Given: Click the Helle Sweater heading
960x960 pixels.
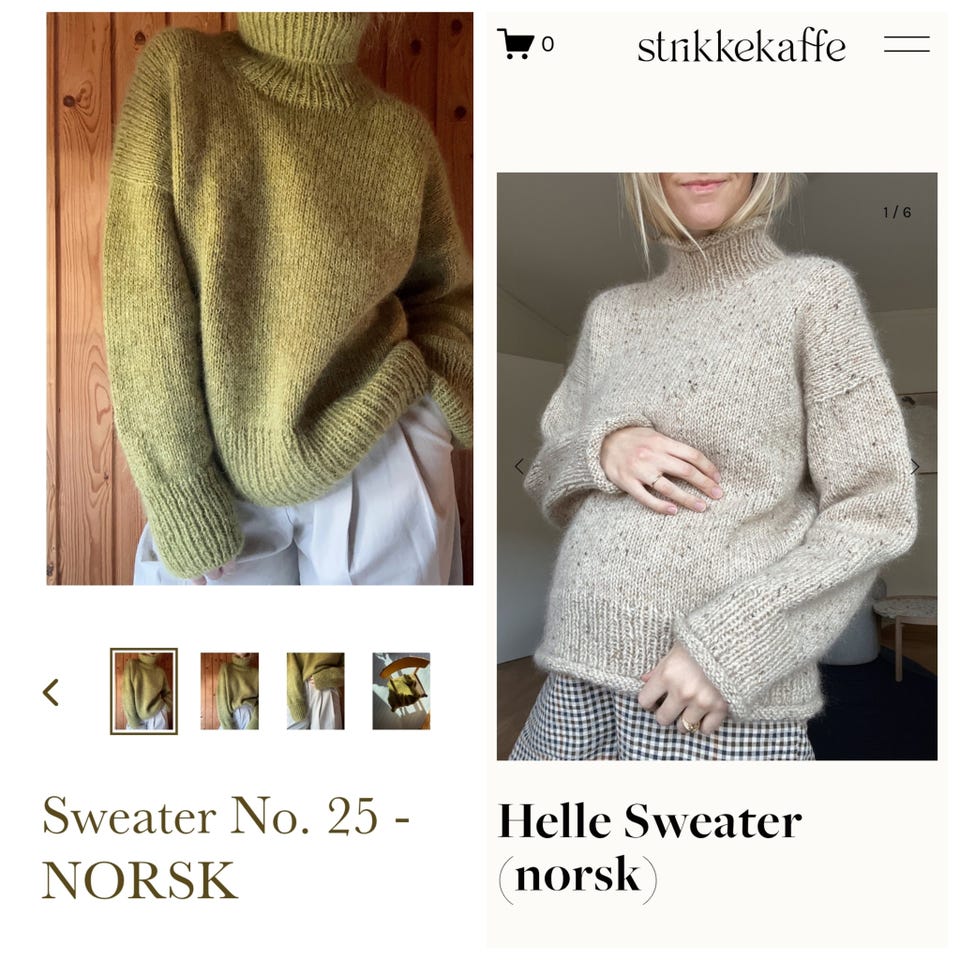Looking at the screenshot, I should (650, 821).
